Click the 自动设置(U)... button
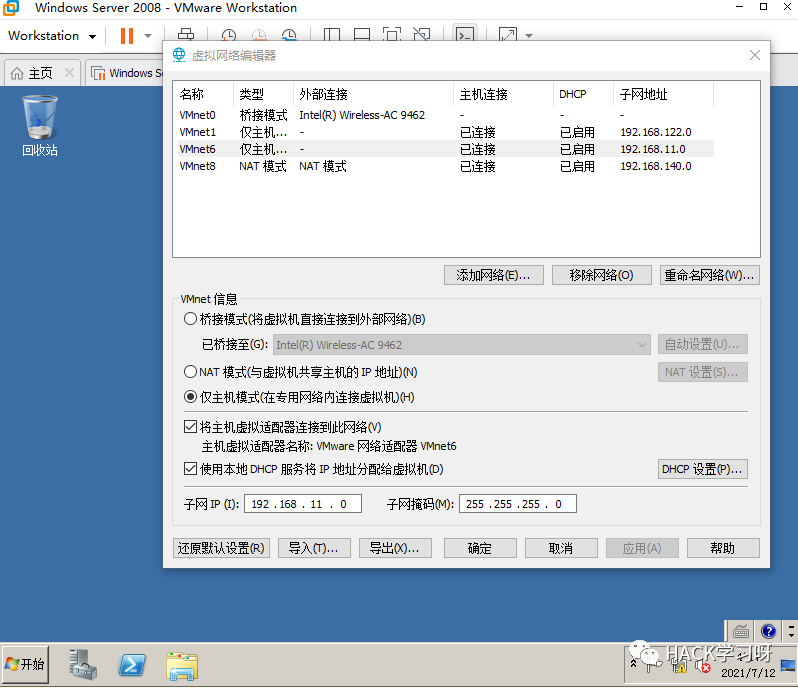 [x=702, y=345]
